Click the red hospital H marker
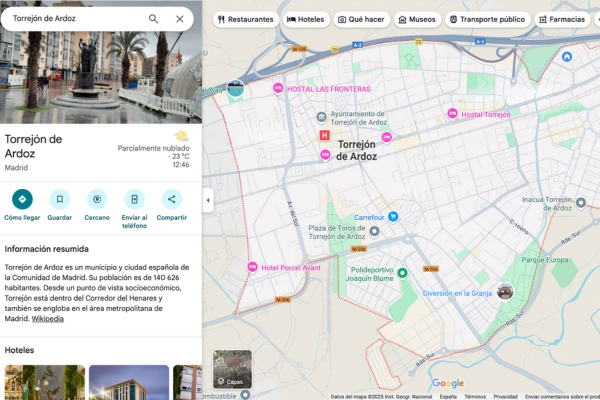Image resolution: width=600 pixels, height=400 pixels. click(x=324, y=135)
